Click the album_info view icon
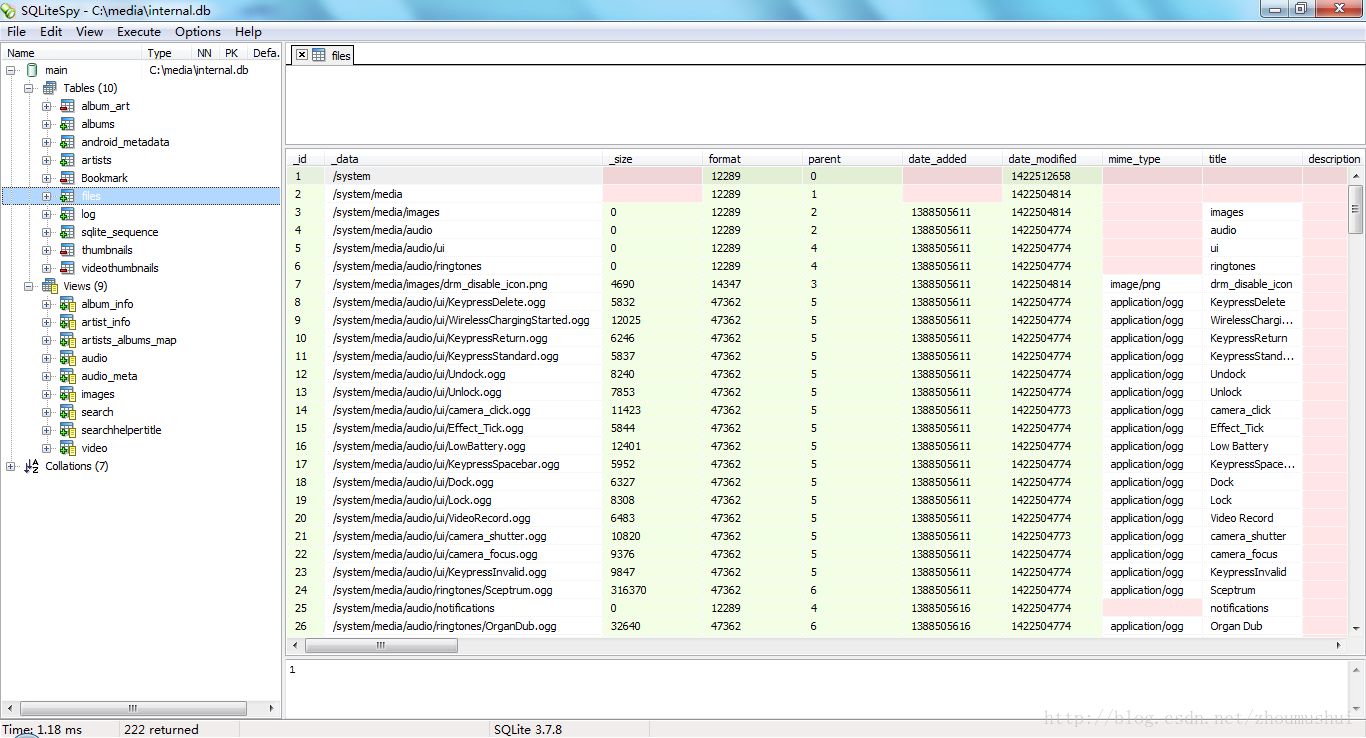The width and height of the screenshot is (1366, 738). click(x=67, y=304)
